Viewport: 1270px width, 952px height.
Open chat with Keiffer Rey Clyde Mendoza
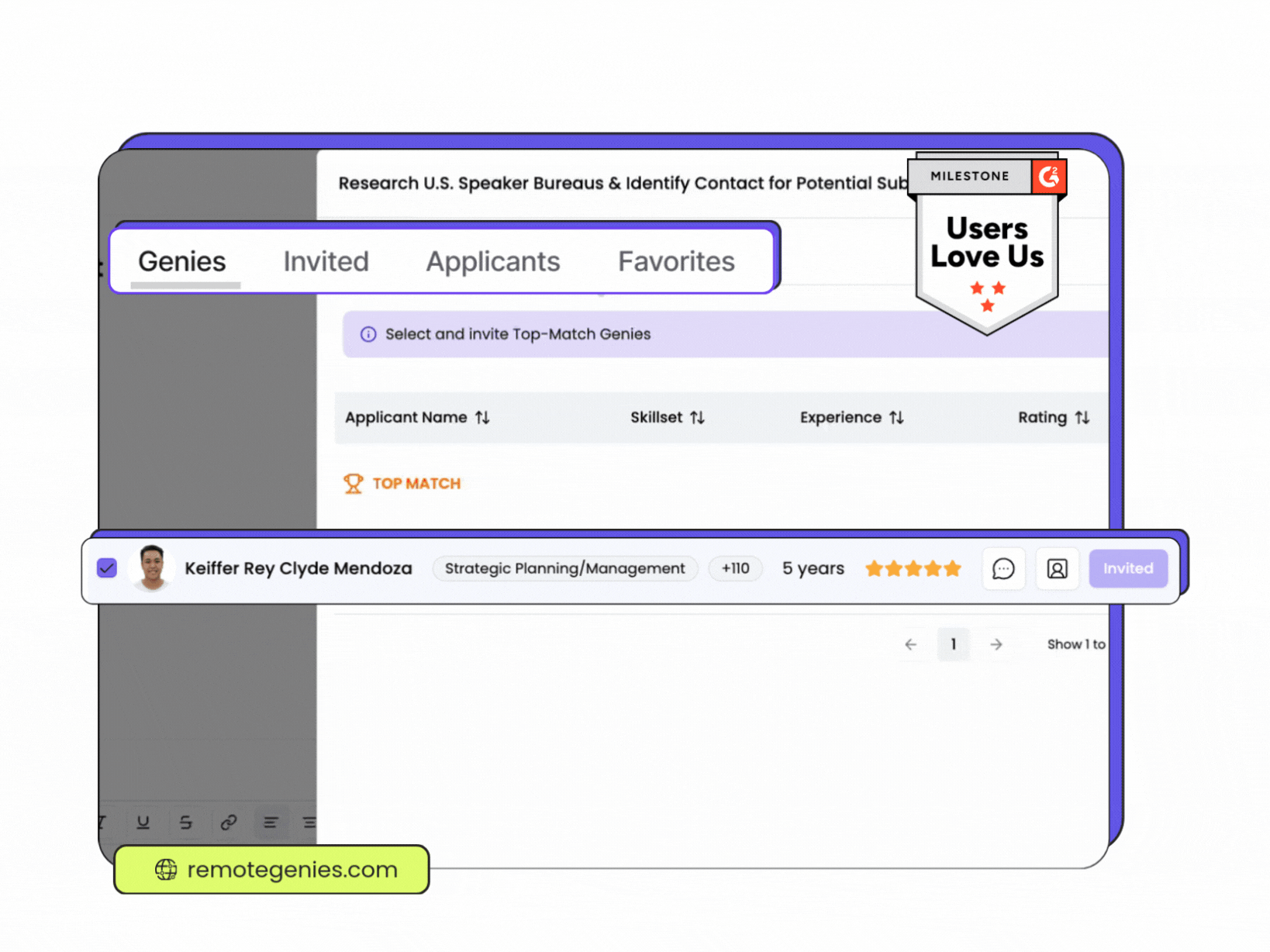1003,568
